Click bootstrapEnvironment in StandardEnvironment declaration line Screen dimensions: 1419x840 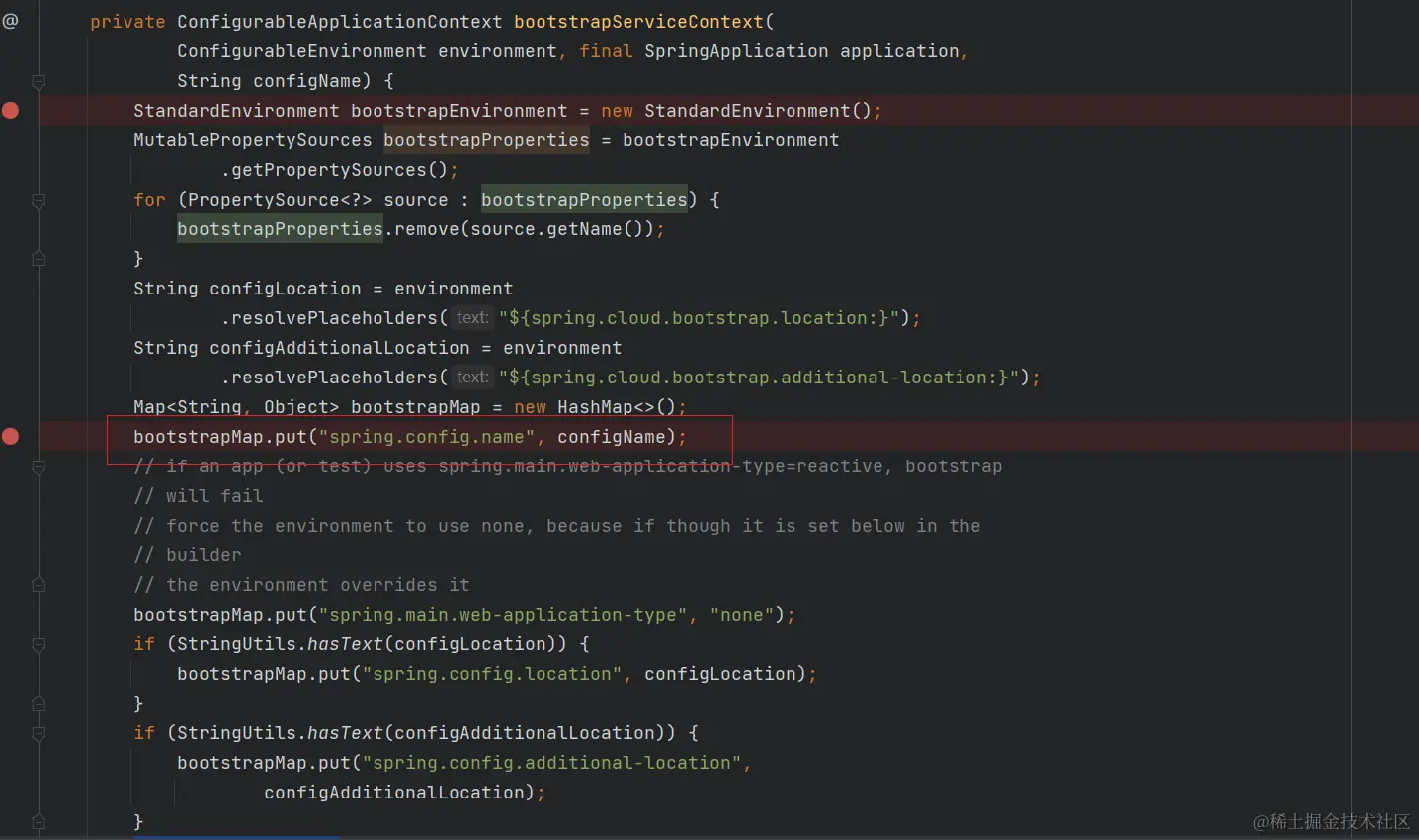point(459,111)
